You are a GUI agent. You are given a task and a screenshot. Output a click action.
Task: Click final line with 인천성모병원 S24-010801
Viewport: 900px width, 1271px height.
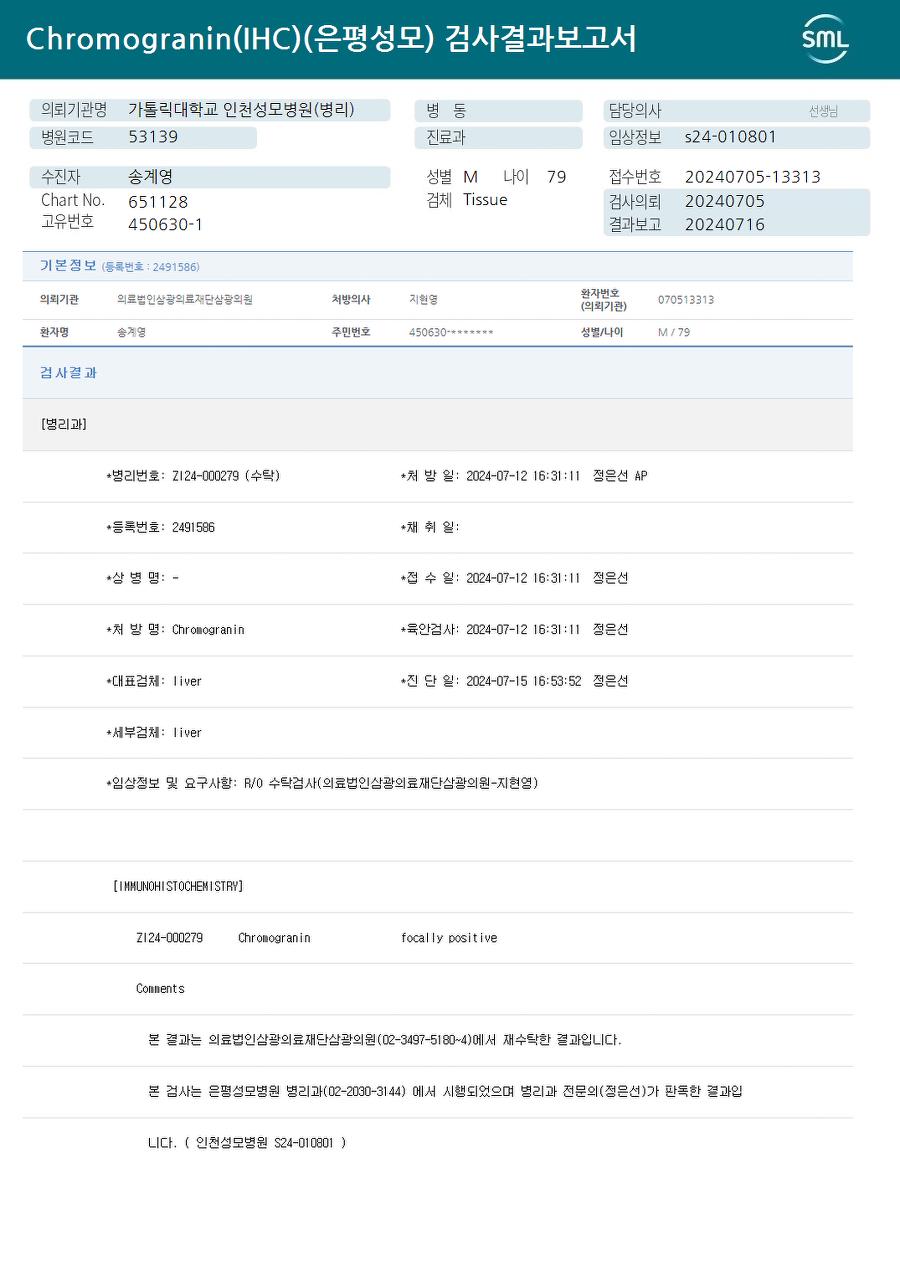247,1143
